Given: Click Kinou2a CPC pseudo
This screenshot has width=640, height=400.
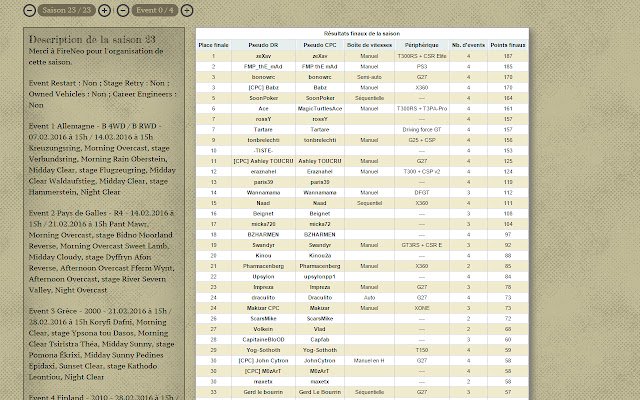Looking at the screenshot, I should point(320,256).
